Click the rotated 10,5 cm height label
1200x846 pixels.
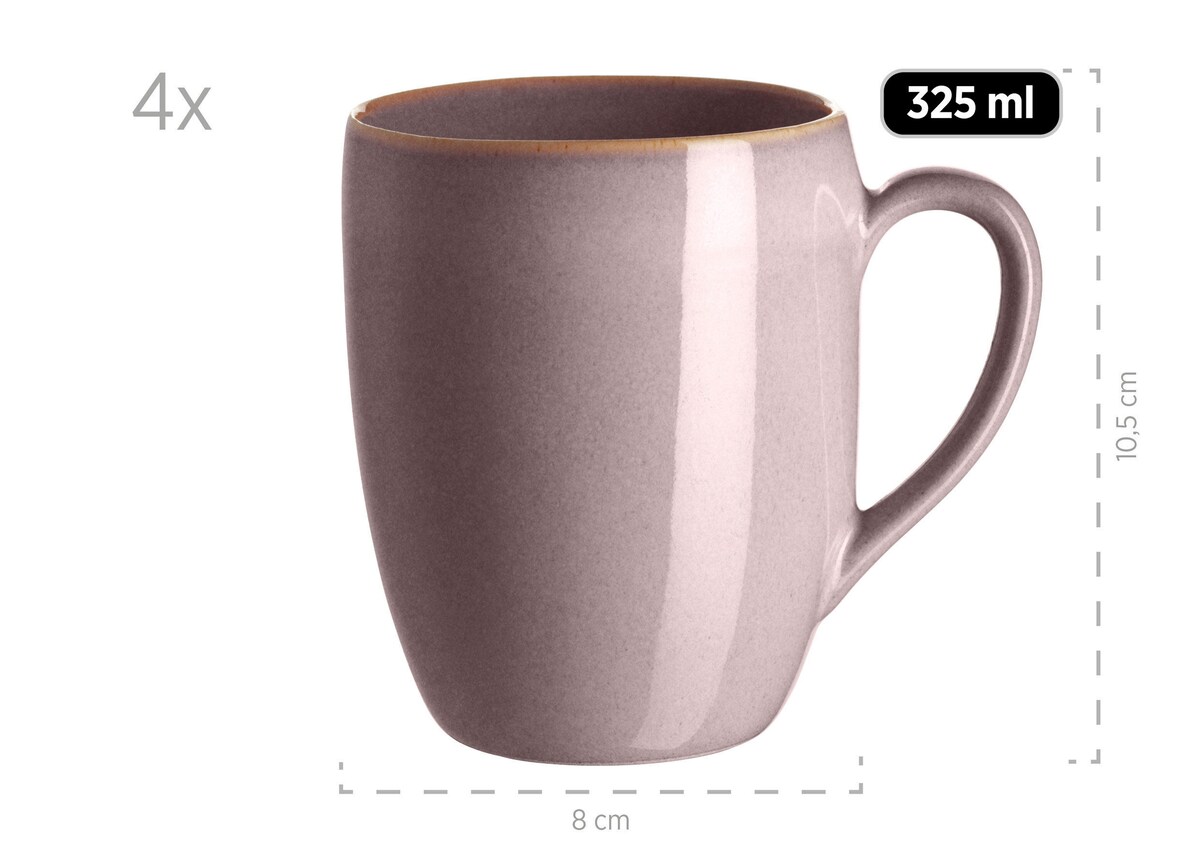coord(1127,415)
